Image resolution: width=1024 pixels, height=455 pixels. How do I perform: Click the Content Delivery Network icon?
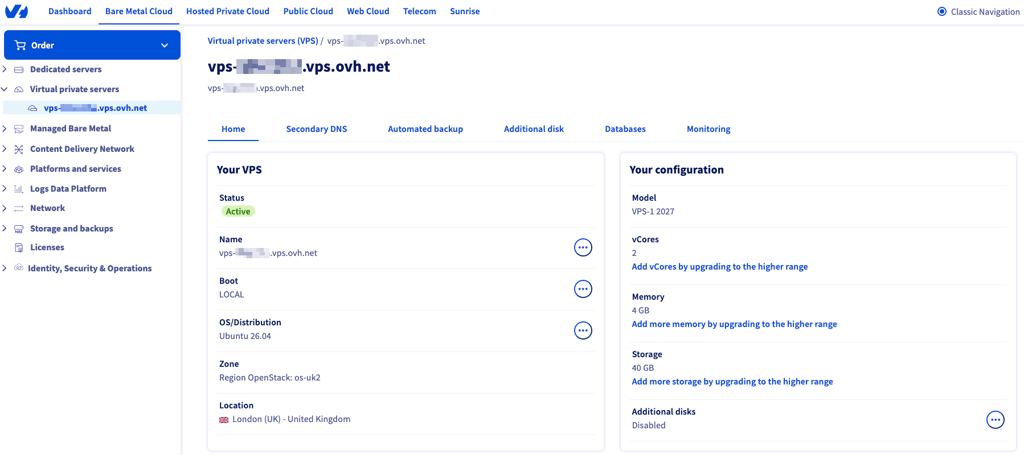pyautogui.click(x=18, y=149)
